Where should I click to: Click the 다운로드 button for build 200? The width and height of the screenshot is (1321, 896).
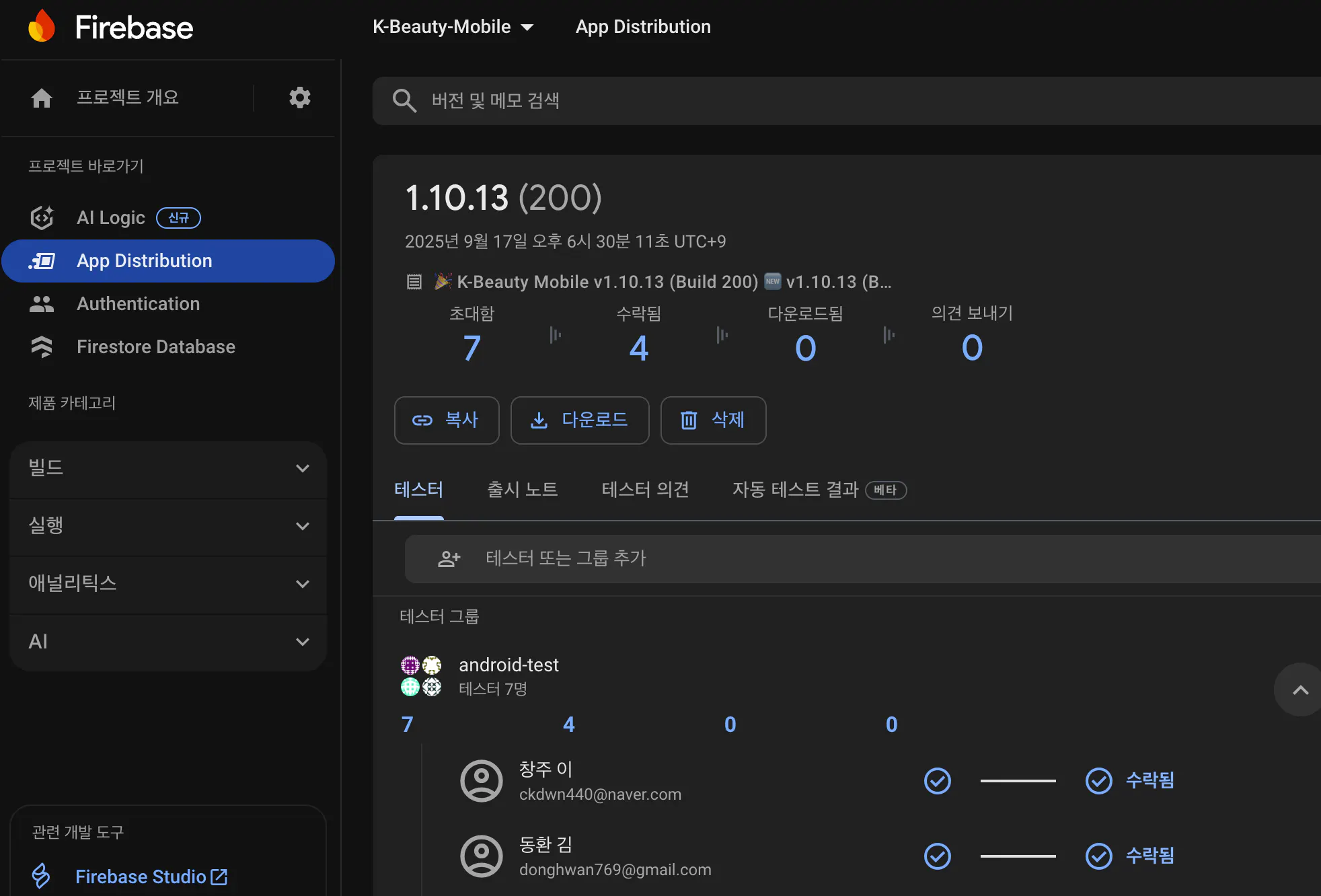pyautogui.click(x=579, y=420)
